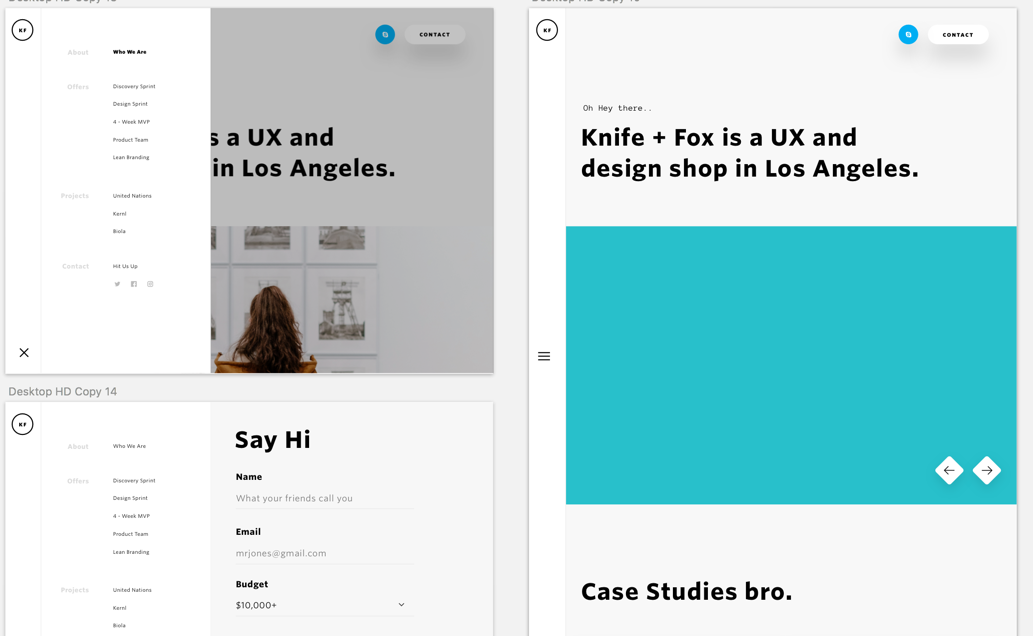Click 'About' label in Say Hi artboard menu
1033x636 pixels.
(78, 446)
